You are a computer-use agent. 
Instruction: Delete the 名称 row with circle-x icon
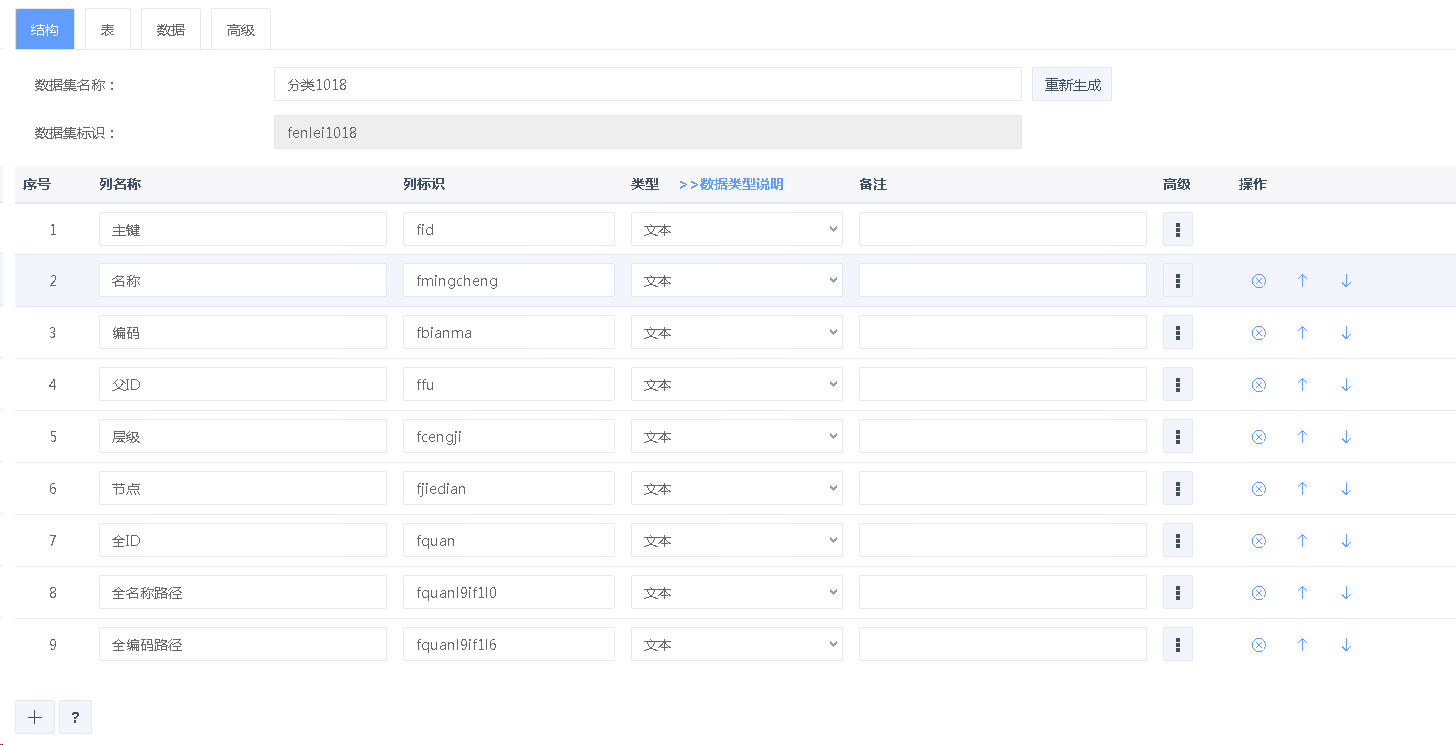coord(1258,281)
